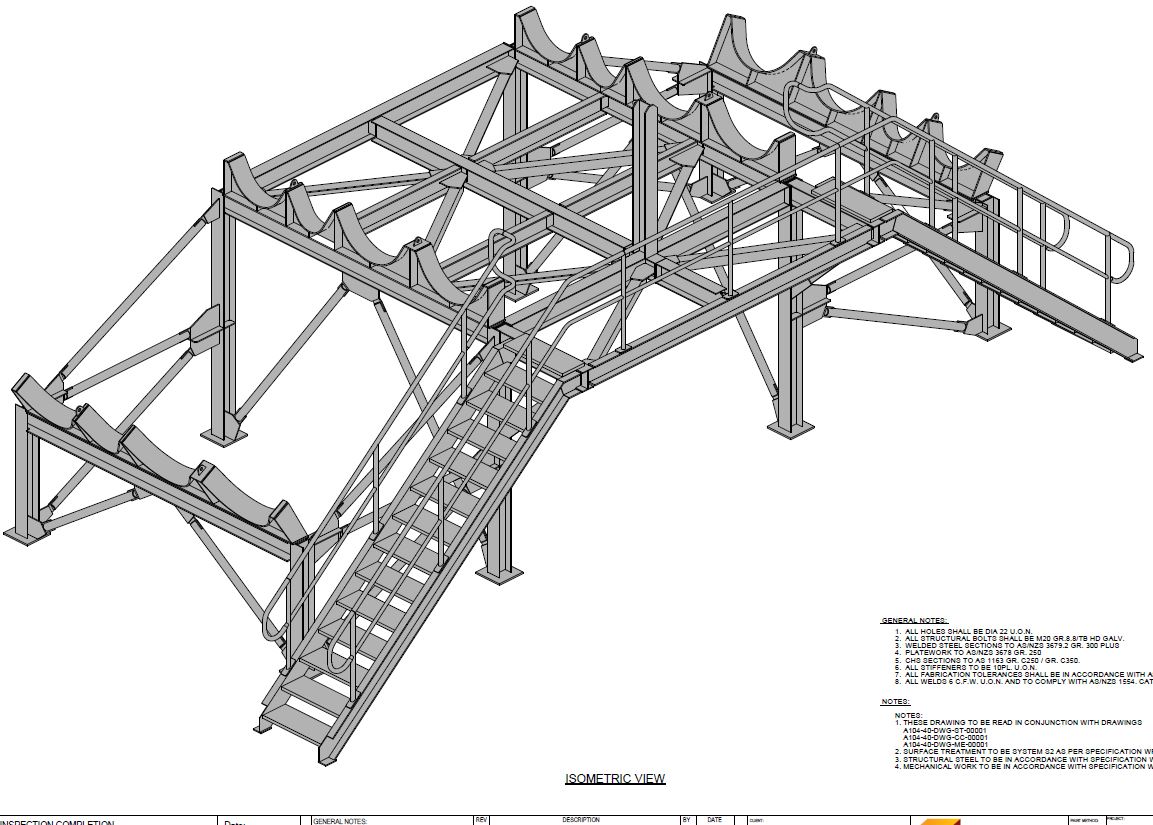
Task: Select drawing reference A104-40-DWG-CC-00001
Action: pyautogui.click(x=944, y=738)
